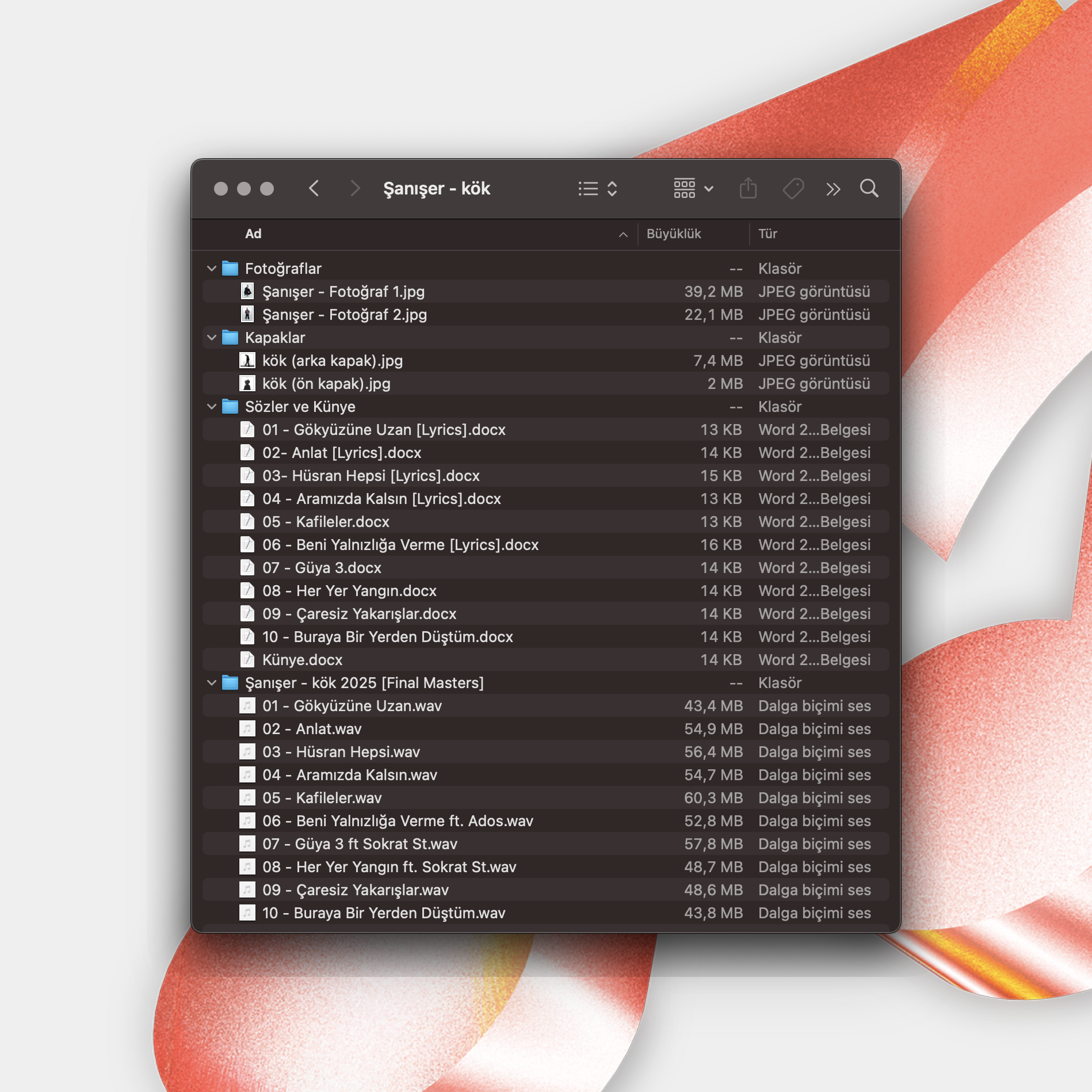Image resolution: width=1092 pixels, height=1092 pixels.
Task: Collapse the Fotoğraflar folder
Action: coord(212,269)
